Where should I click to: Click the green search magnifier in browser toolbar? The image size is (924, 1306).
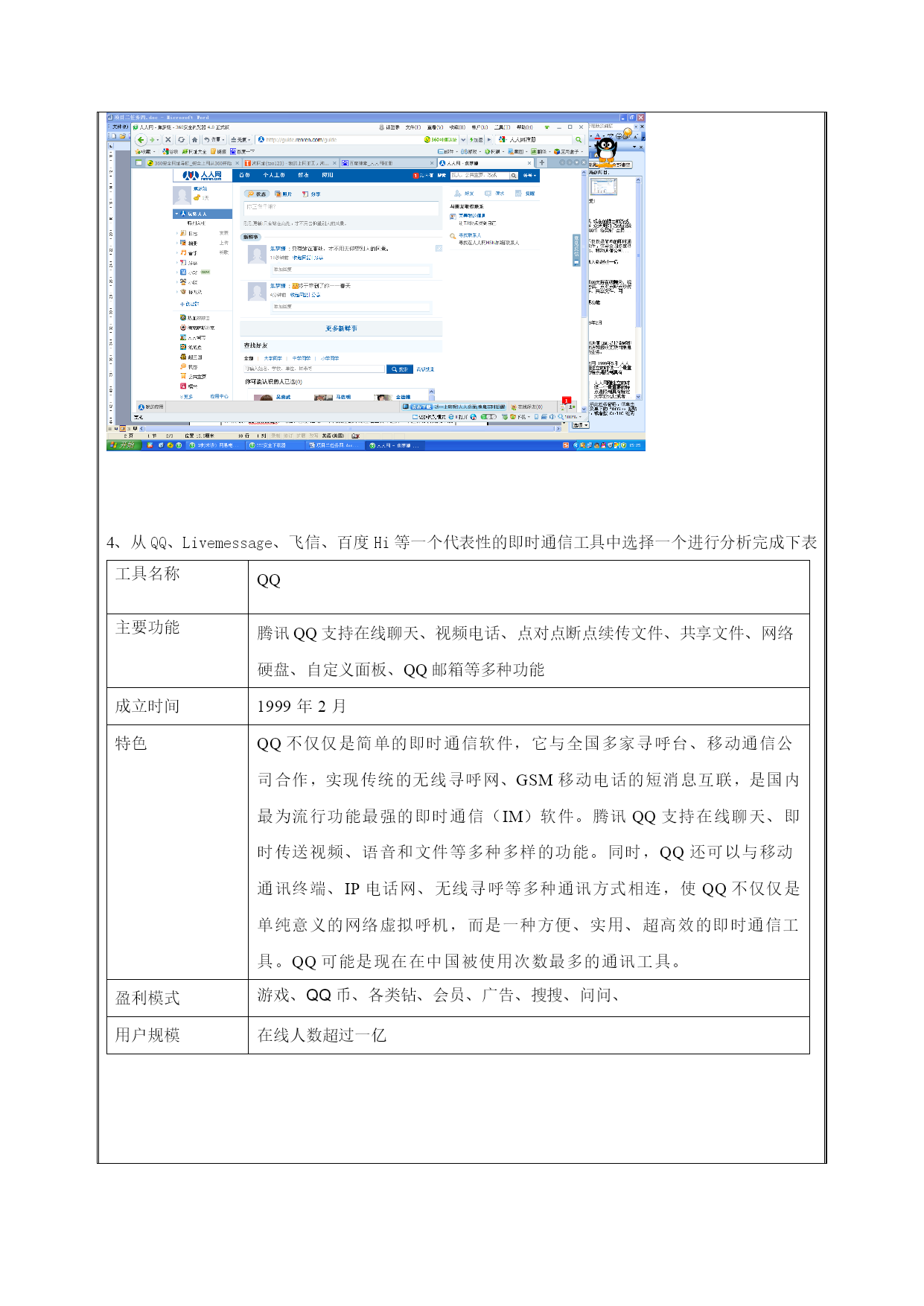pos(579,139)
